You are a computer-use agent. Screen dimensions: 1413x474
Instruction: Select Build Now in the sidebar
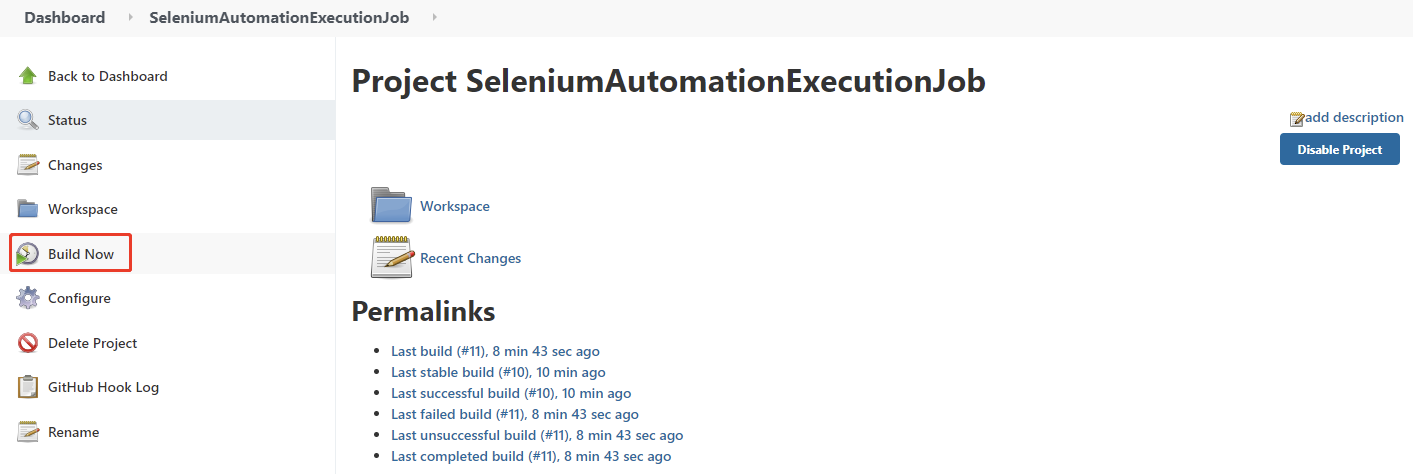tap(81, 254)
